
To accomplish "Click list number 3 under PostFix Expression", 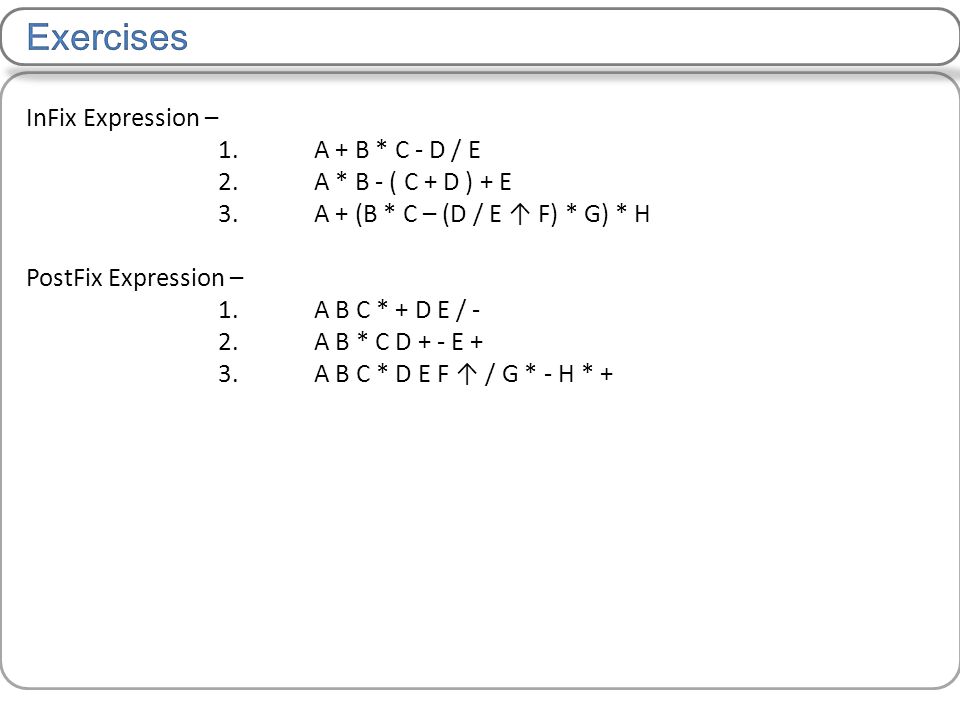I will point(228,373).
